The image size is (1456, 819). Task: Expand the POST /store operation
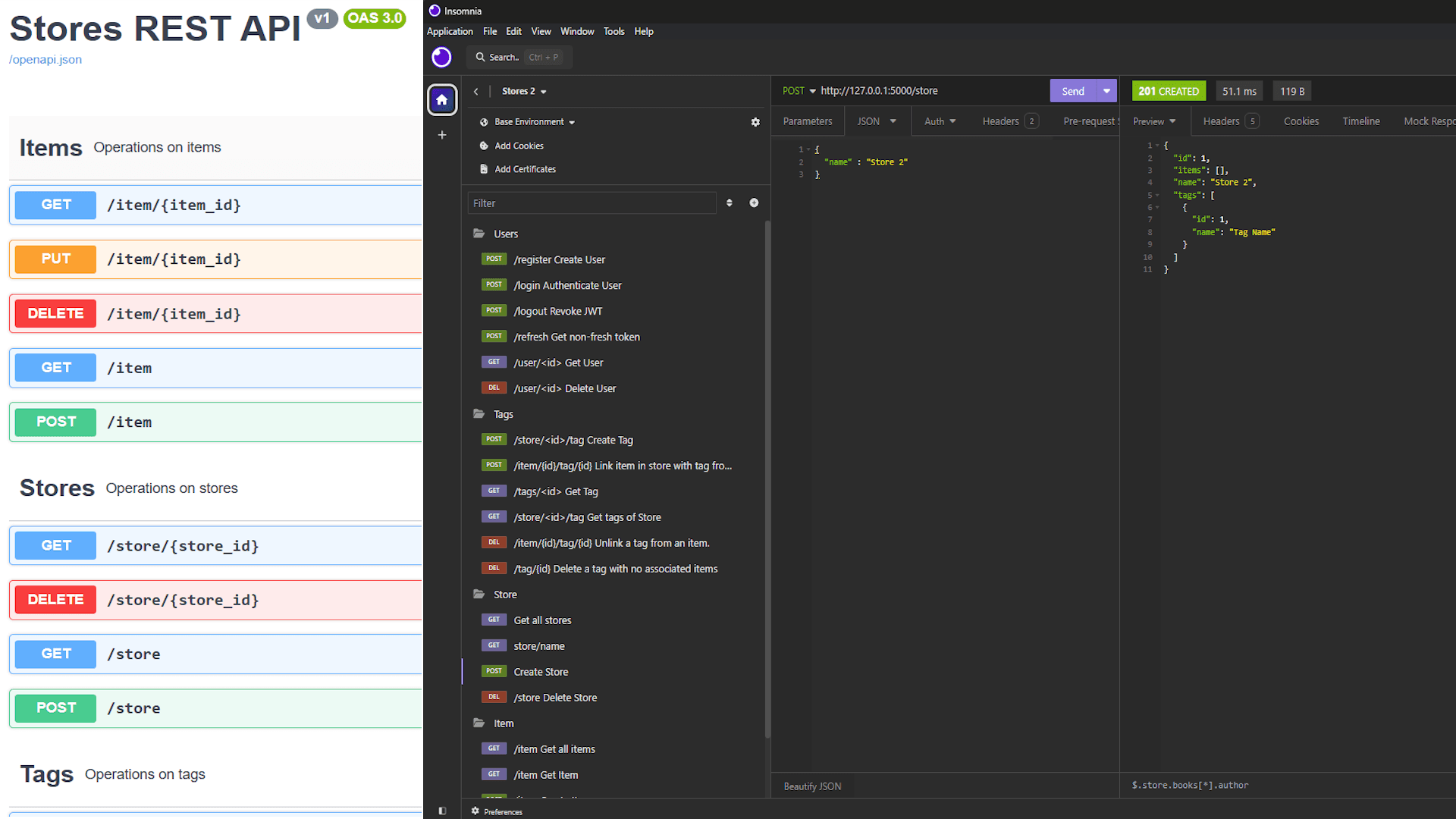coord(216,708)
